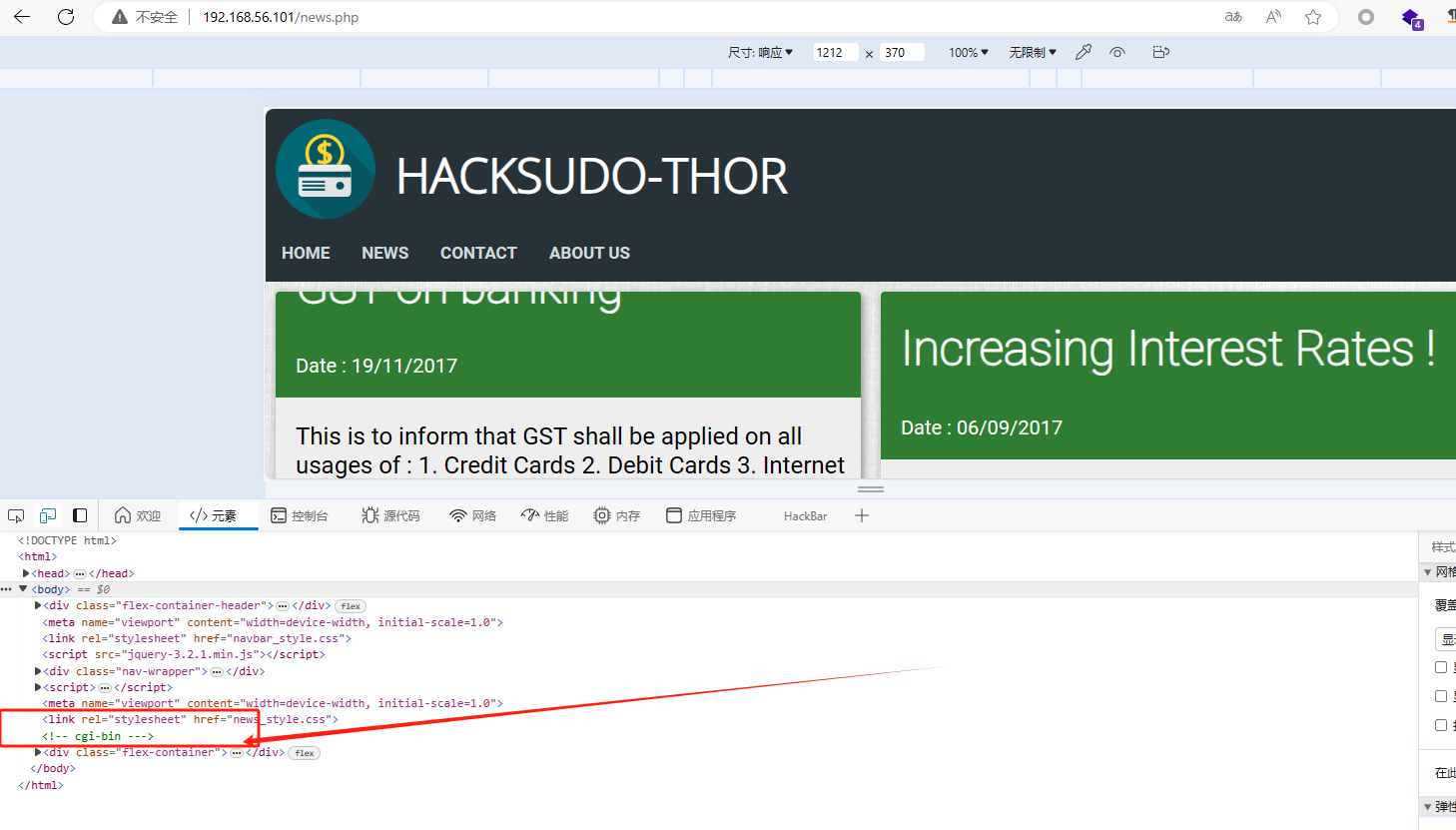Expand the head node in the Elements tree
This screenshot has width=1456, height=830.
coord(26,572)
